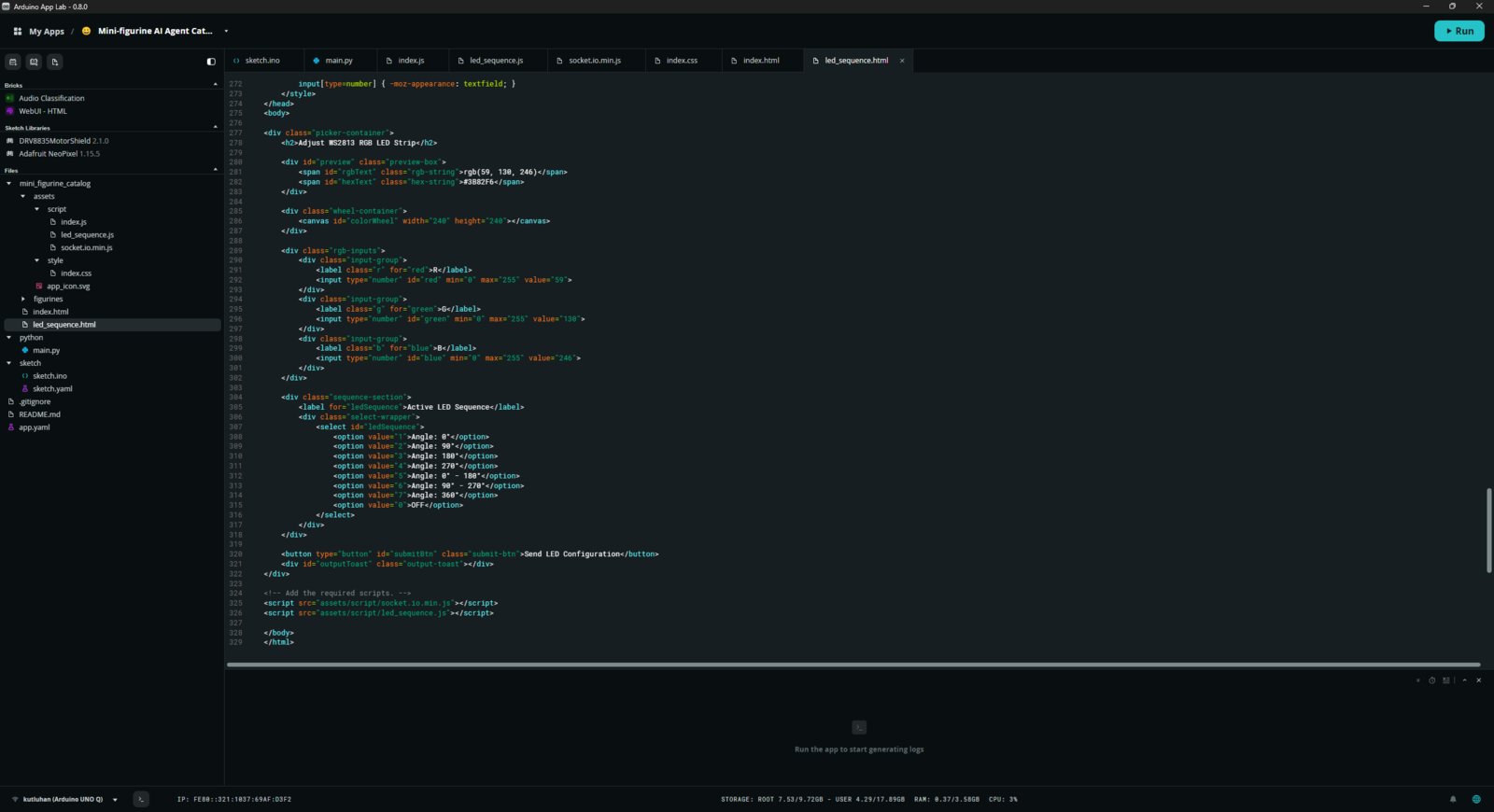
Task: Click the IP address status text
Action: [234, 799]
